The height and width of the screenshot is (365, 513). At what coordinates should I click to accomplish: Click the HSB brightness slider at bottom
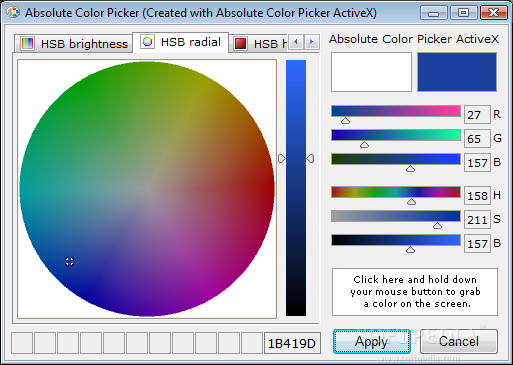[396, 240]
